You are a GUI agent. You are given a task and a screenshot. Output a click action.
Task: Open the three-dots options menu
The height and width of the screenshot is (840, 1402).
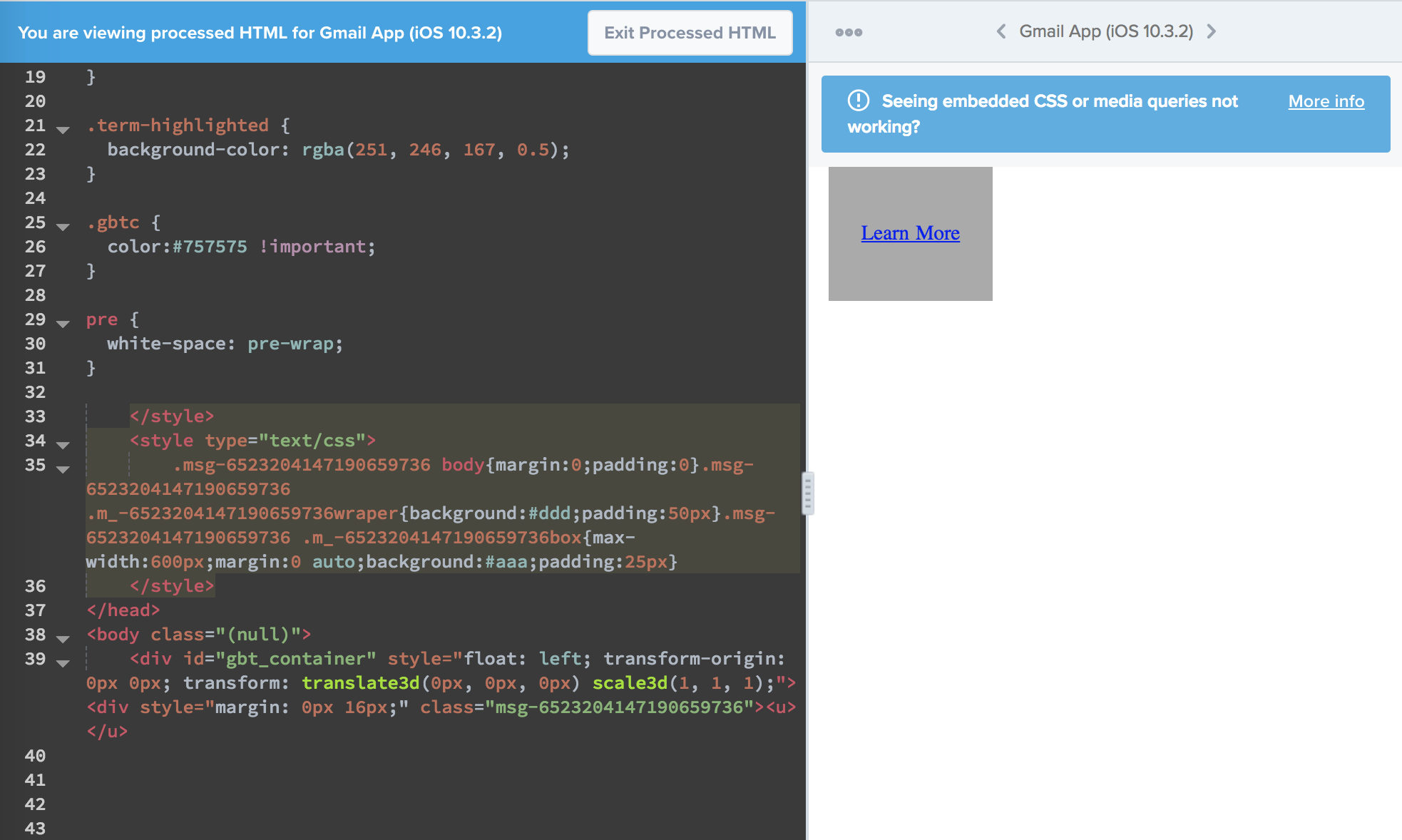coord(849,32)
